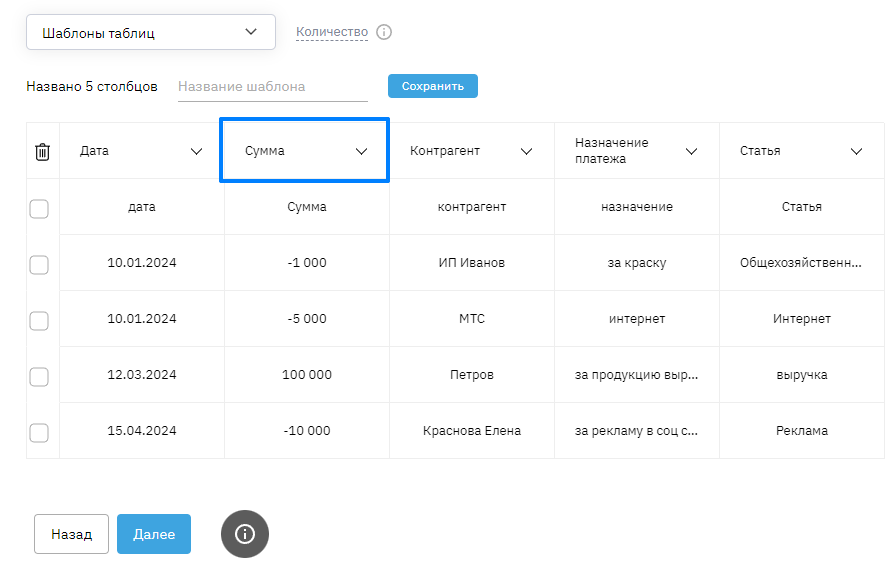Click the 100 000 amount cell

tap(307, 375)
